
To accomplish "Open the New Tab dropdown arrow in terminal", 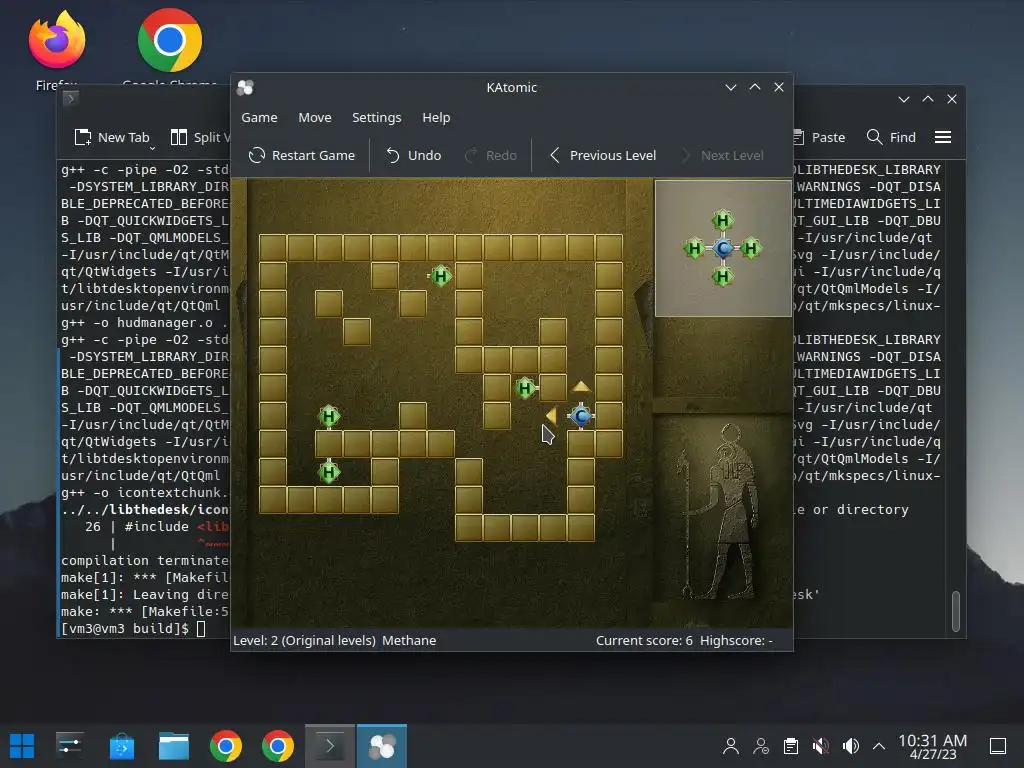I will (152, 149).
